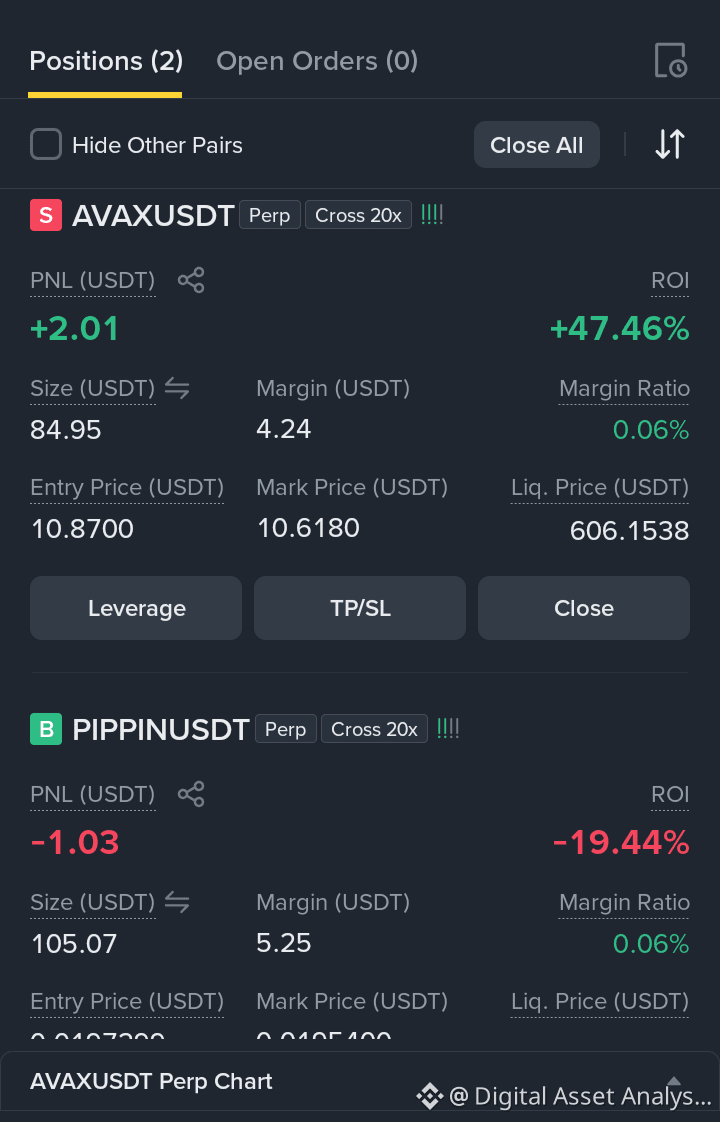Click the Close All button
This screenshot has height=1122, width=720.
[x=537, y=145]
